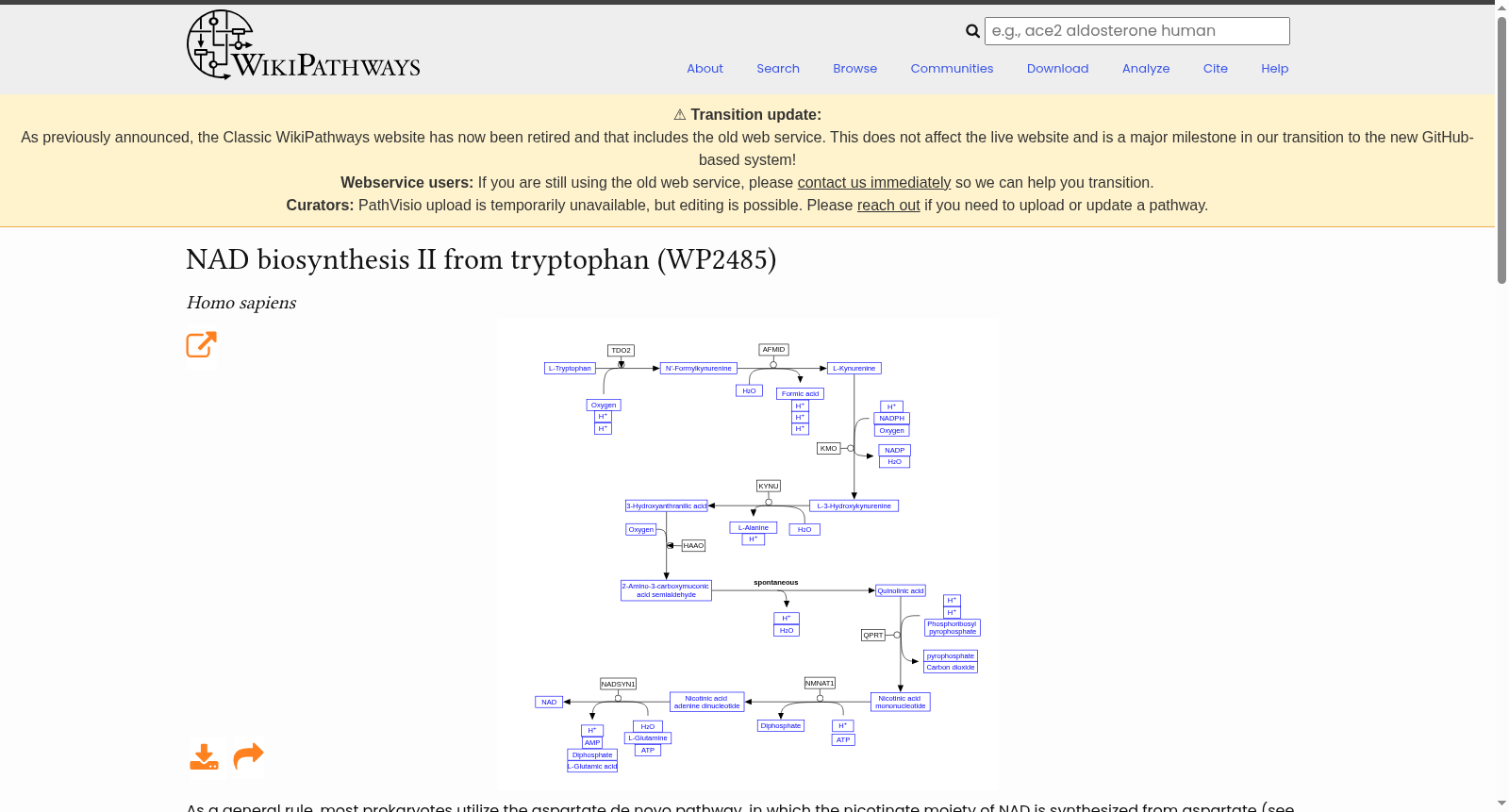The image size is (1509, 812).
Task: Select the KYNU gene node
Action: coord(769,487)
